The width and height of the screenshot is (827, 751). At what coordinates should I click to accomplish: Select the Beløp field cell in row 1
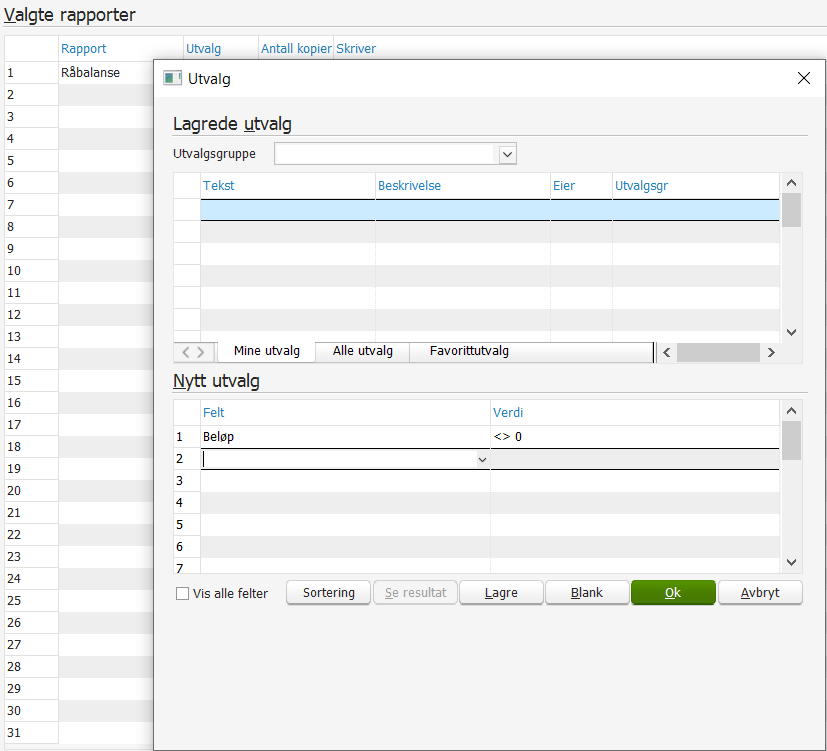pos(345,437)
